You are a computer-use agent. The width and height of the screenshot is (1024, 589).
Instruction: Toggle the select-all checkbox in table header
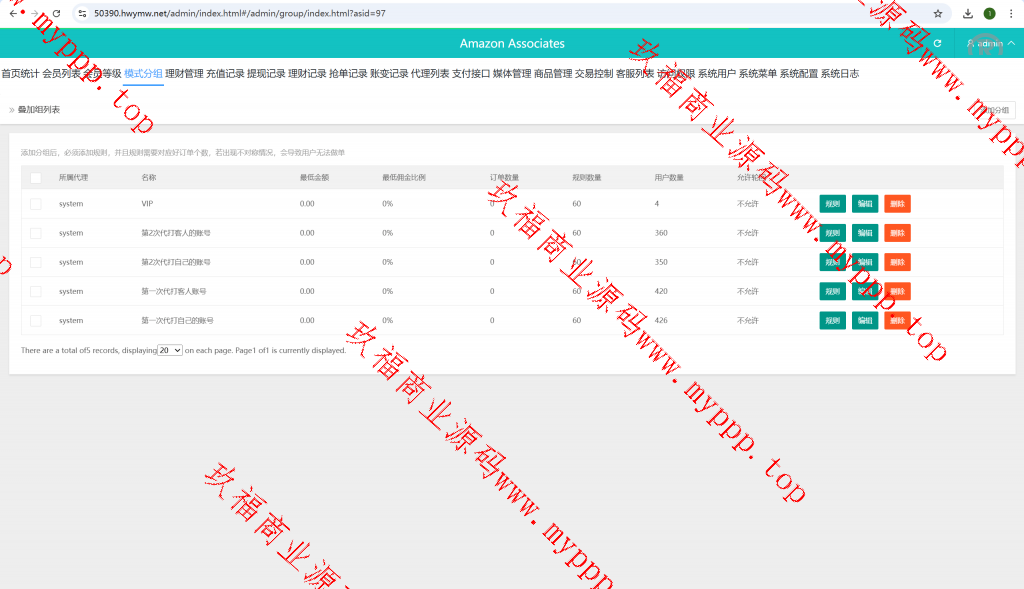[x=36, y=178]
